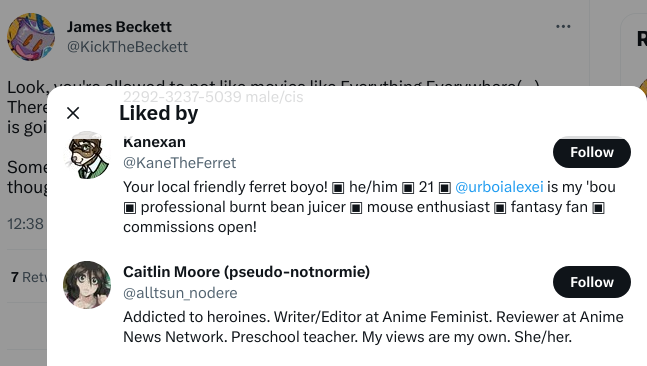Screen dimensions: 647x366
Task: Open the tweet's three-dot more menu
Action: [563, 26]
